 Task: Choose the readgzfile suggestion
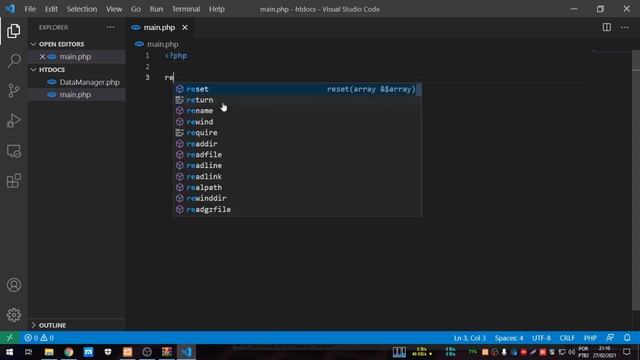(x=297, y=209)
